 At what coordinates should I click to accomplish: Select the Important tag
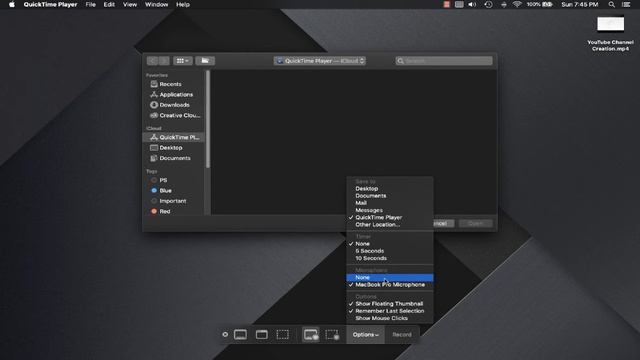pos(173,201)
